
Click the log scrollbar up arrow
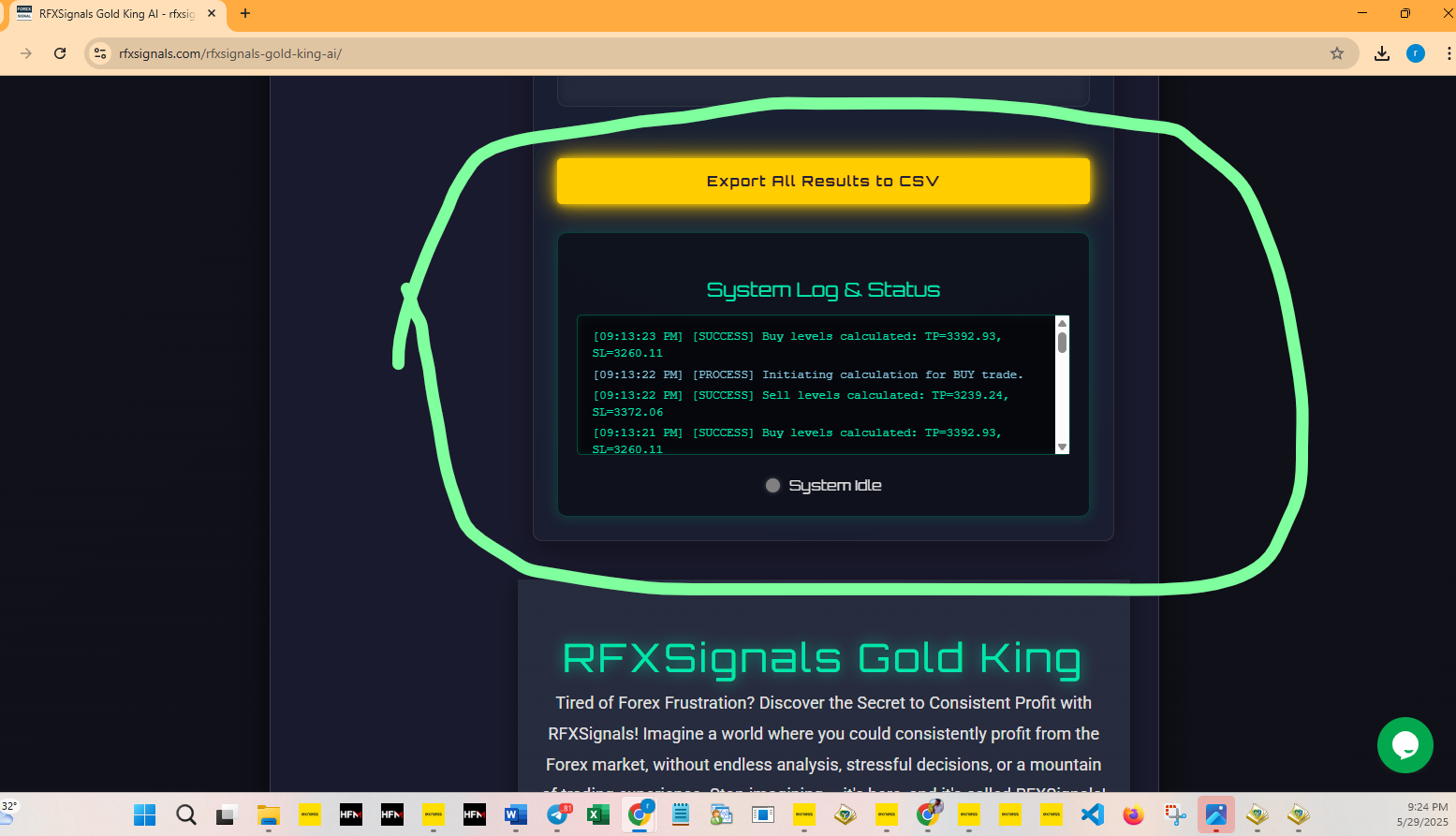(1062, 323)
